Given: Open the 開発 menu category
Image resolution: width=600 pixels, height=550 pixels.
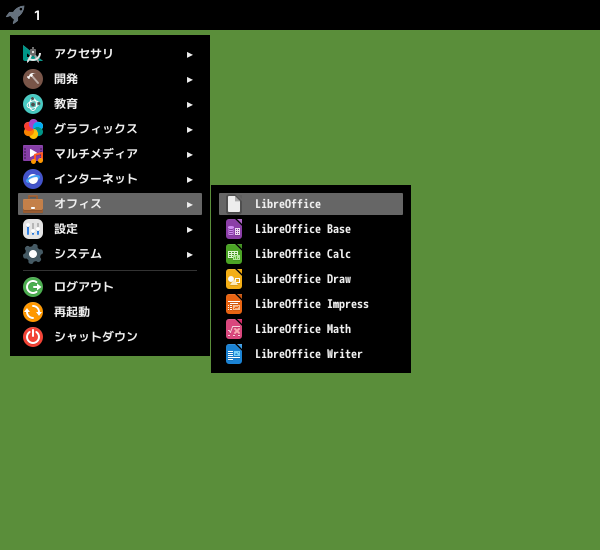Looking at the screenshot, I should tap(110, 79).
